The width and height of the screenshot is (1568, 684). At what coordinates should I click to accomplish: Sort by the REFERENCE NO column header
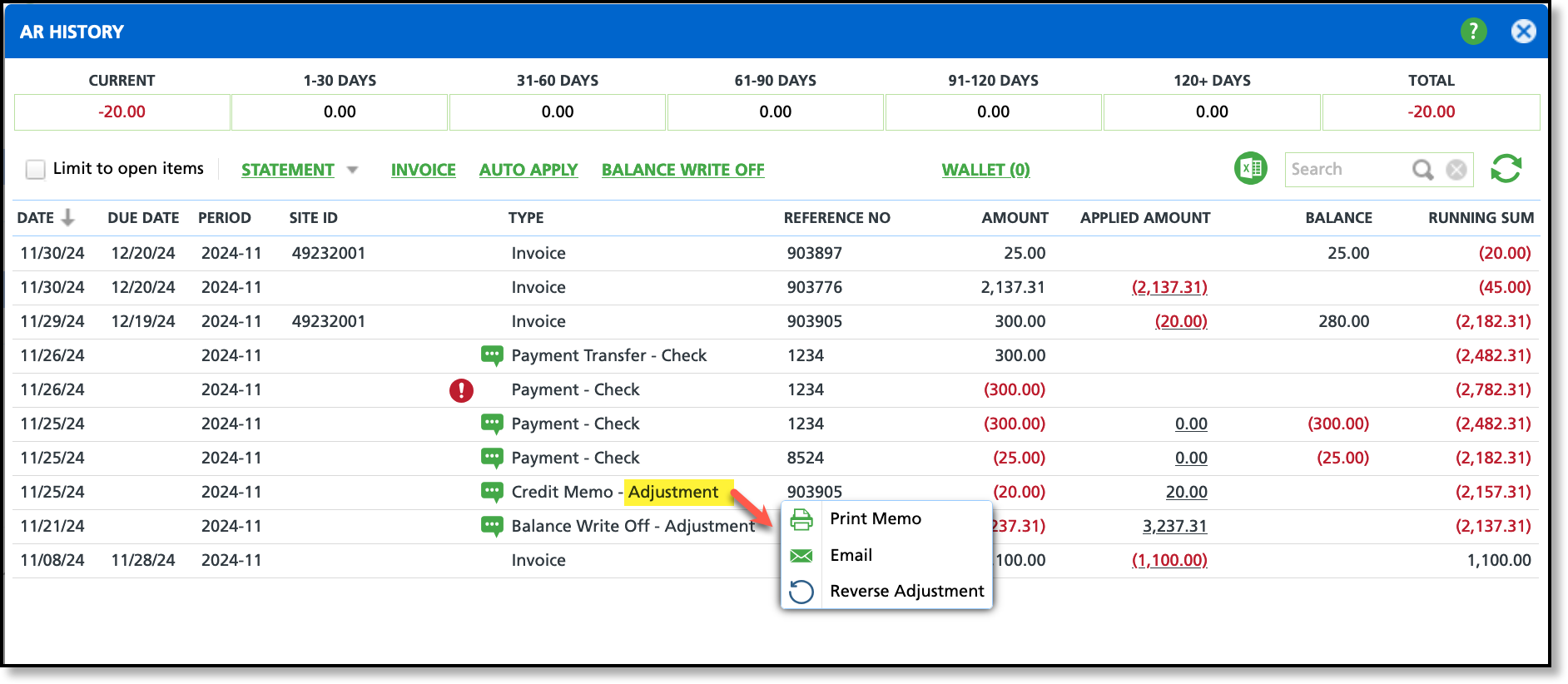pyautogui.click(x=837, y=218)
